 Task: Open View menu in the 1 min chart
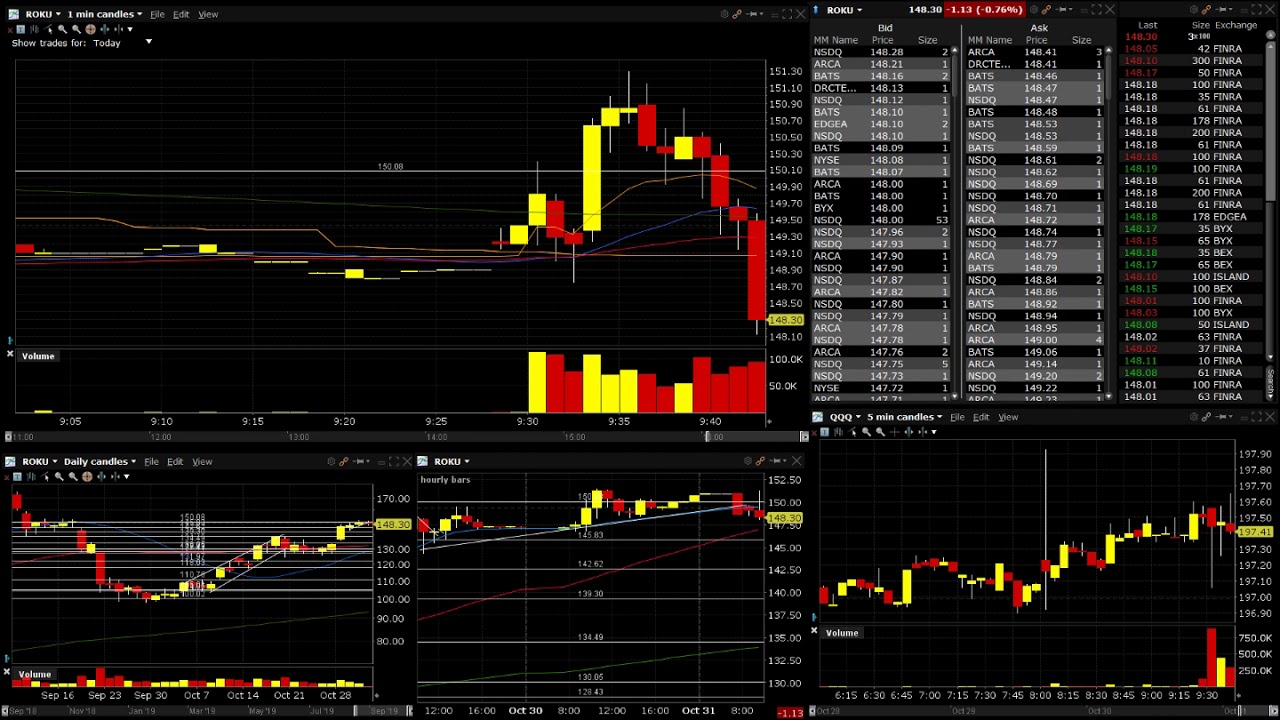[208, 14]
